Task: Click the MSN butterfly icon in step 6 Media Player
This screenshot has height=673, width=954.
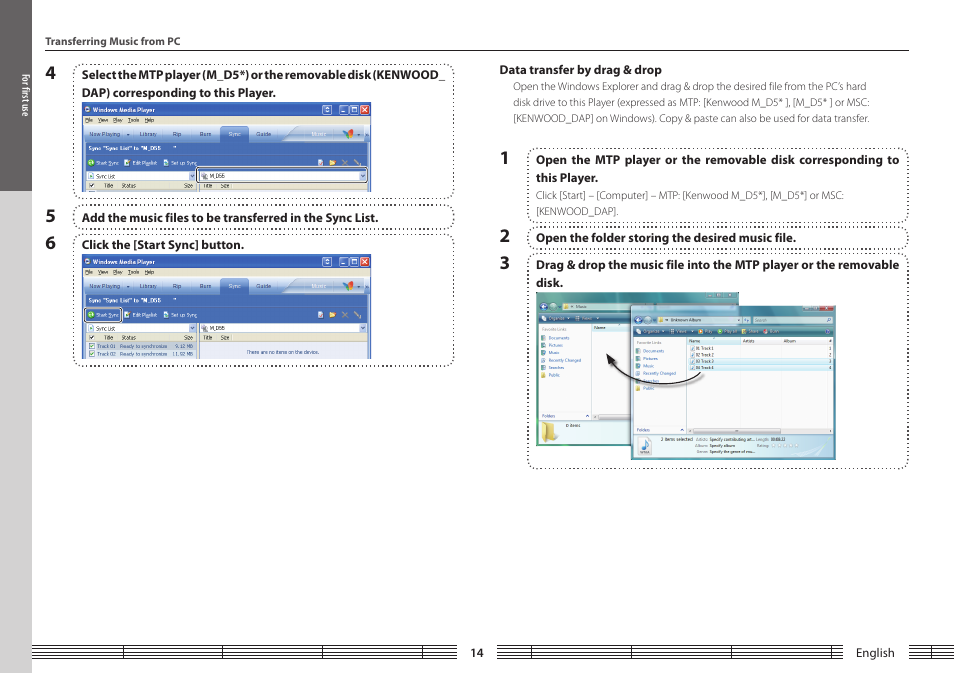Action: [x=348, y=286]
